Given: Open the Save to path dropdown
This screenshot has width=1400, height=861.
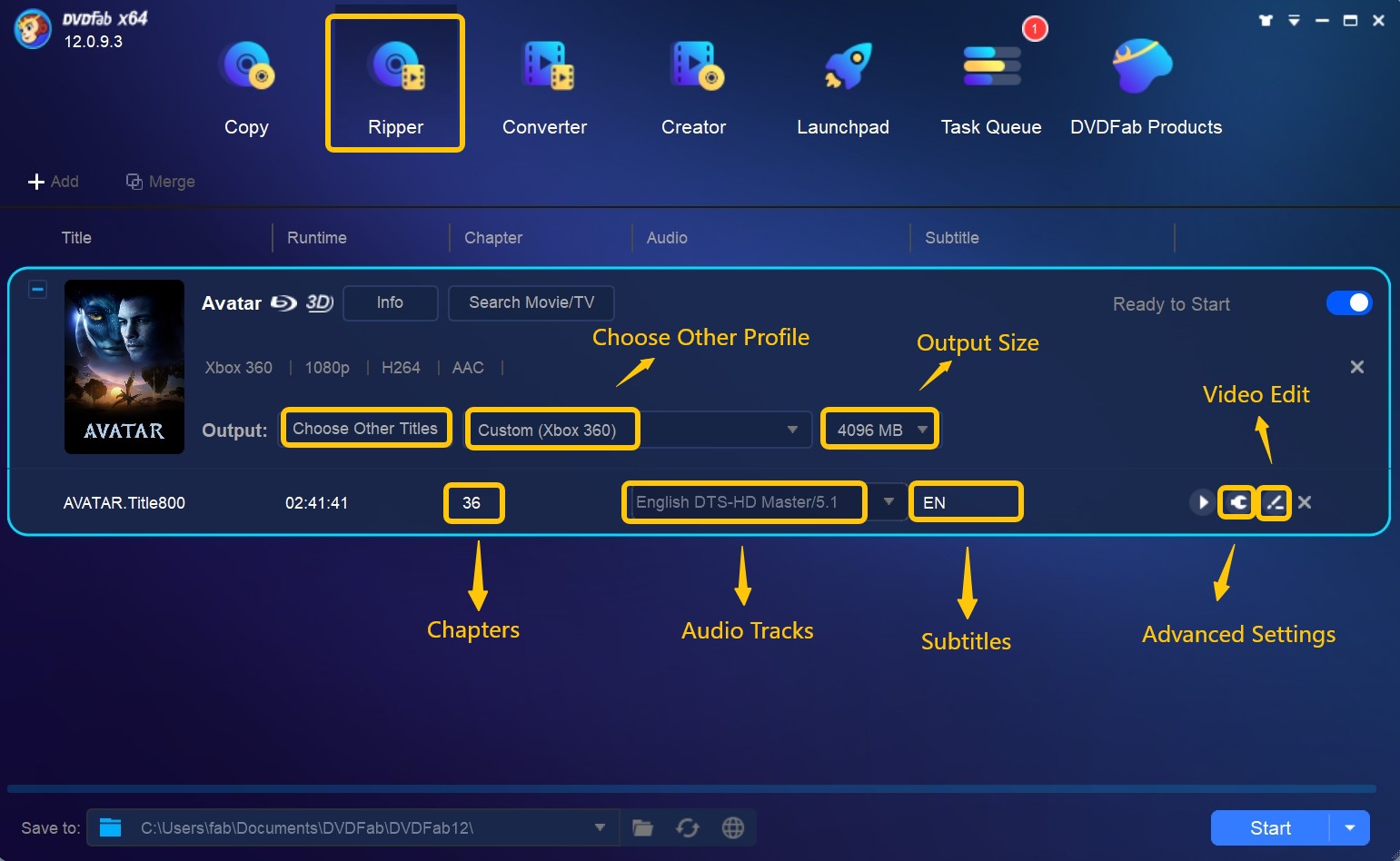Looking at the screenshot, I should (600, 827).
